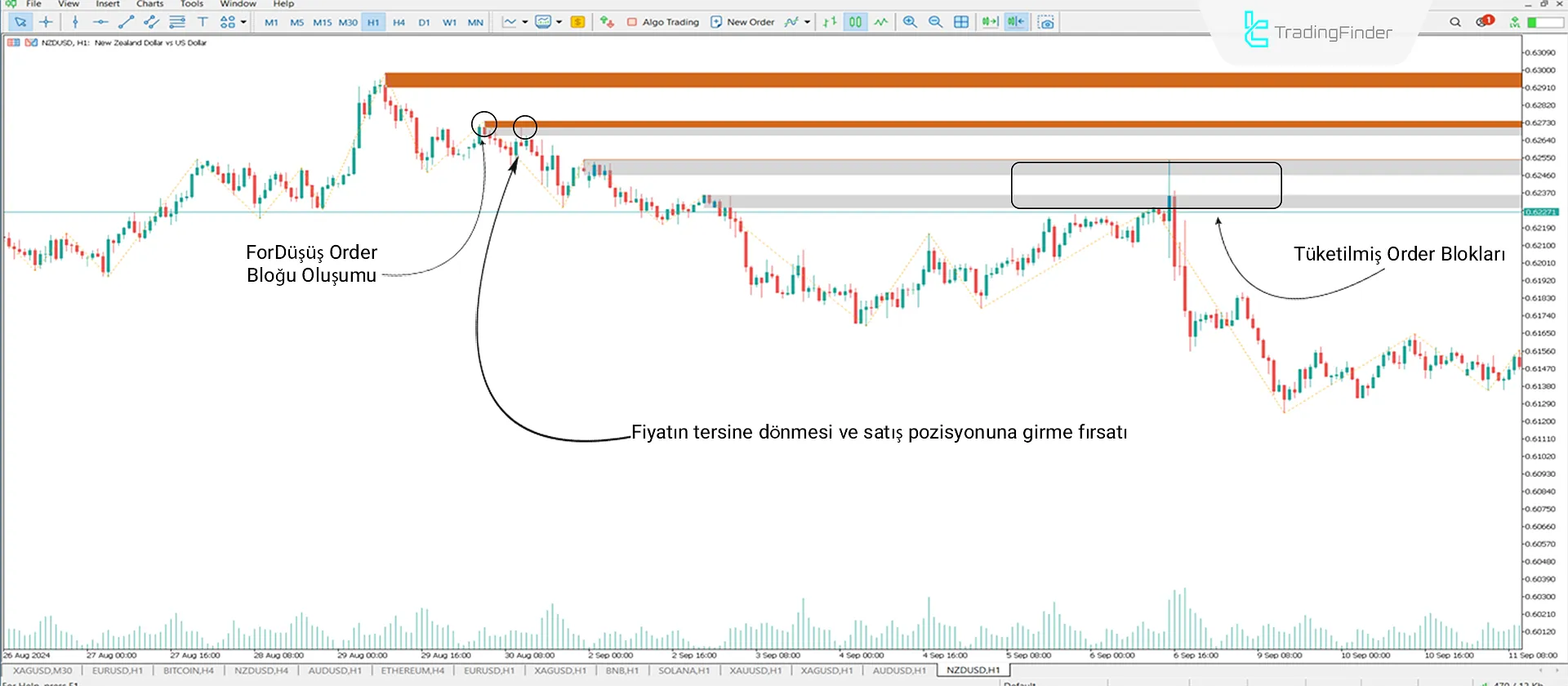
Task: Pick the trendline drawing tool
Action: pyautogui.click(x=126, y=22)
